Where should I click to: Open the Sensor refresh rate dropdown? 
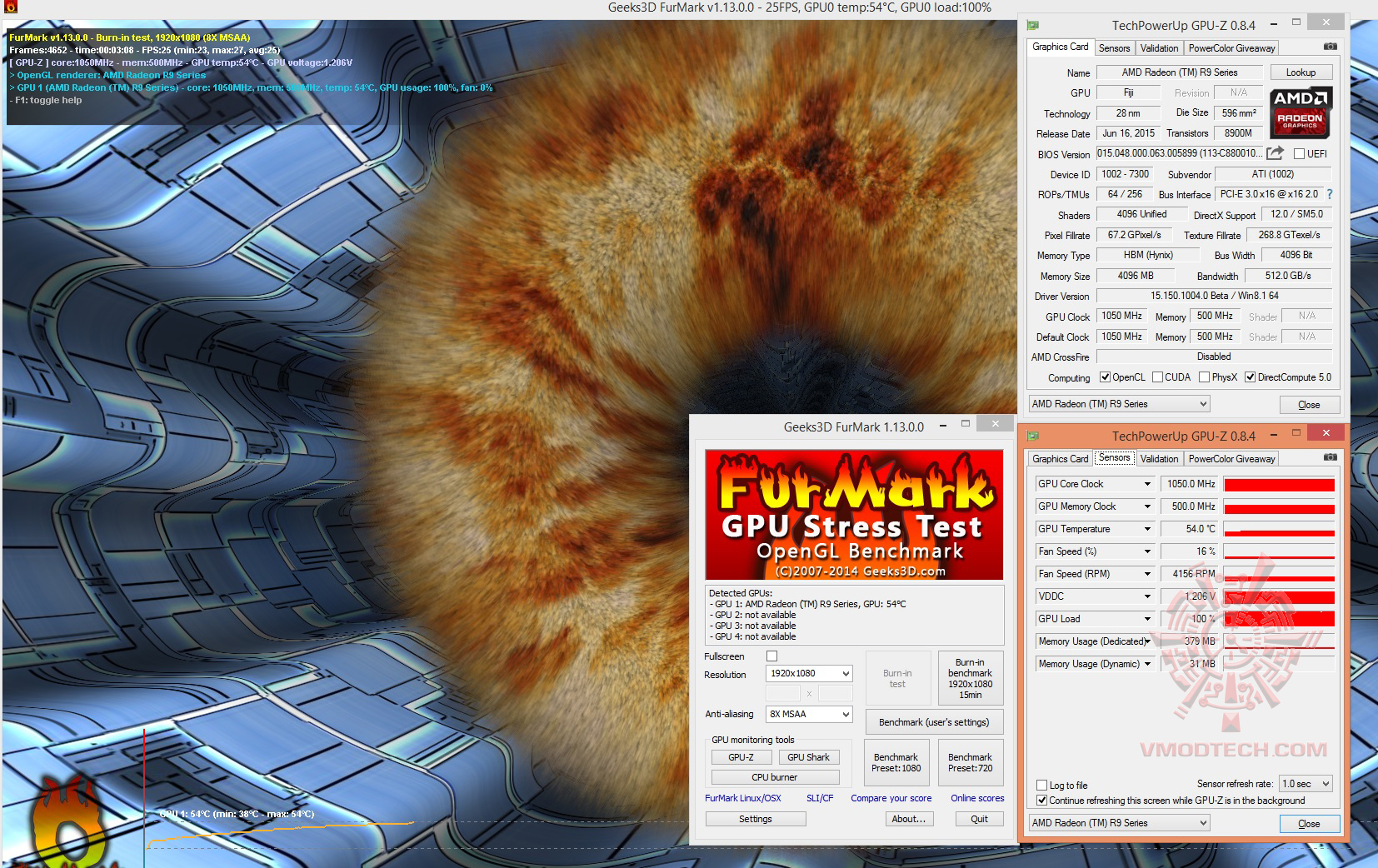pyautogui.click(x=1306, y=784)
